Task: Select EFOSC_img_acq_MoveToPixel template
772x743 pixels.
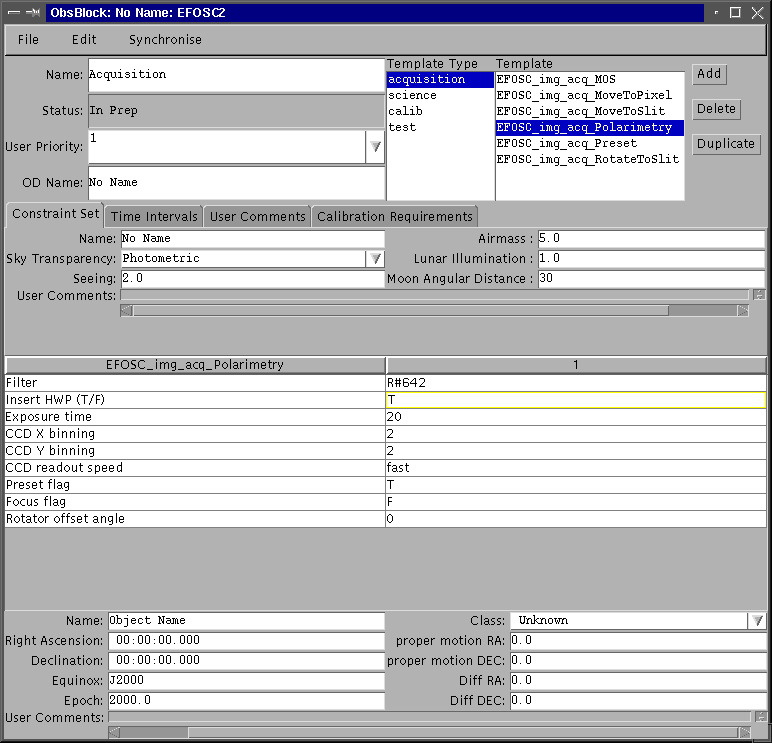Action: [589, 96]
